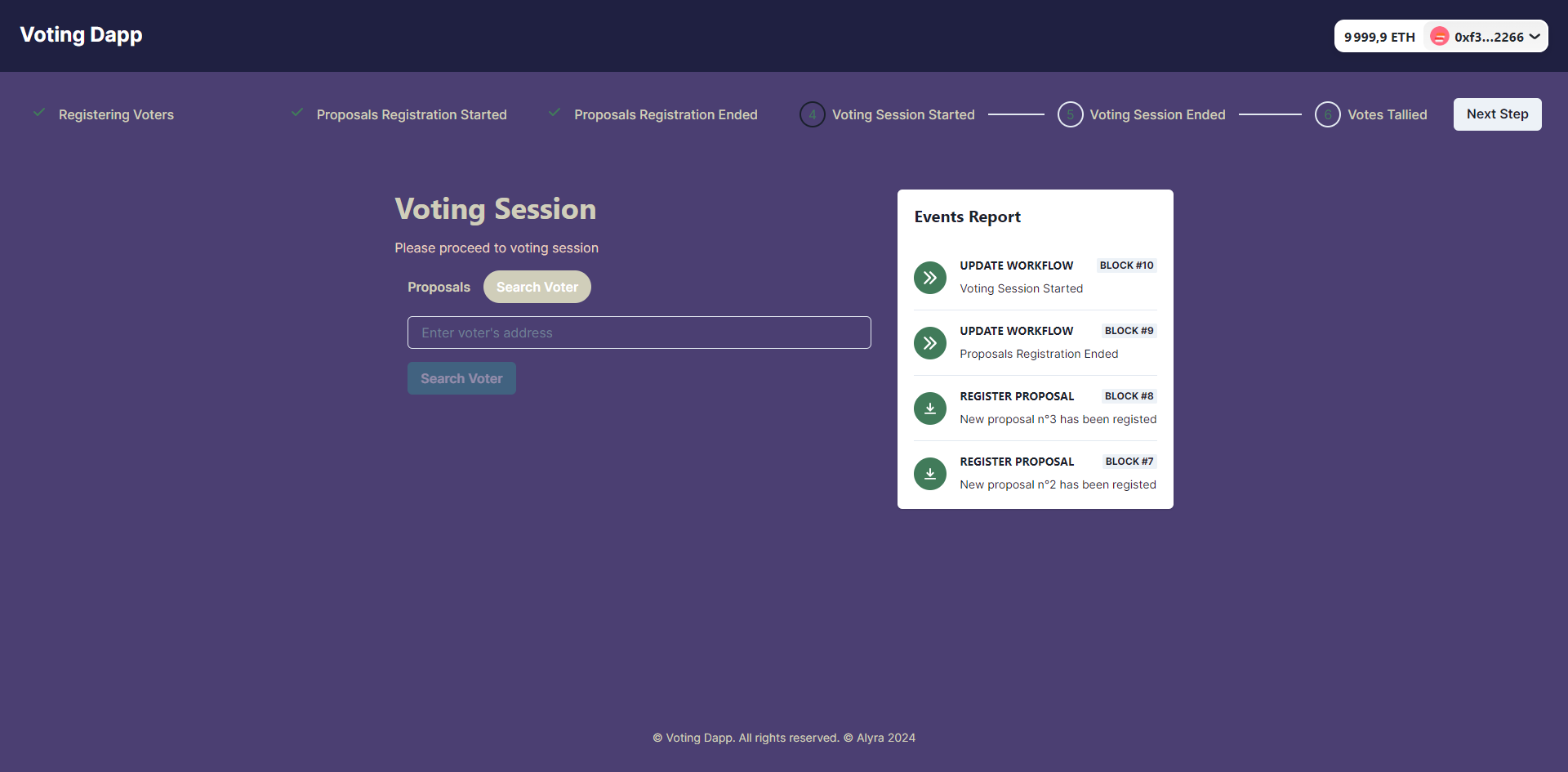Click the proposal n°3 download icon

(x=930, y=408)
